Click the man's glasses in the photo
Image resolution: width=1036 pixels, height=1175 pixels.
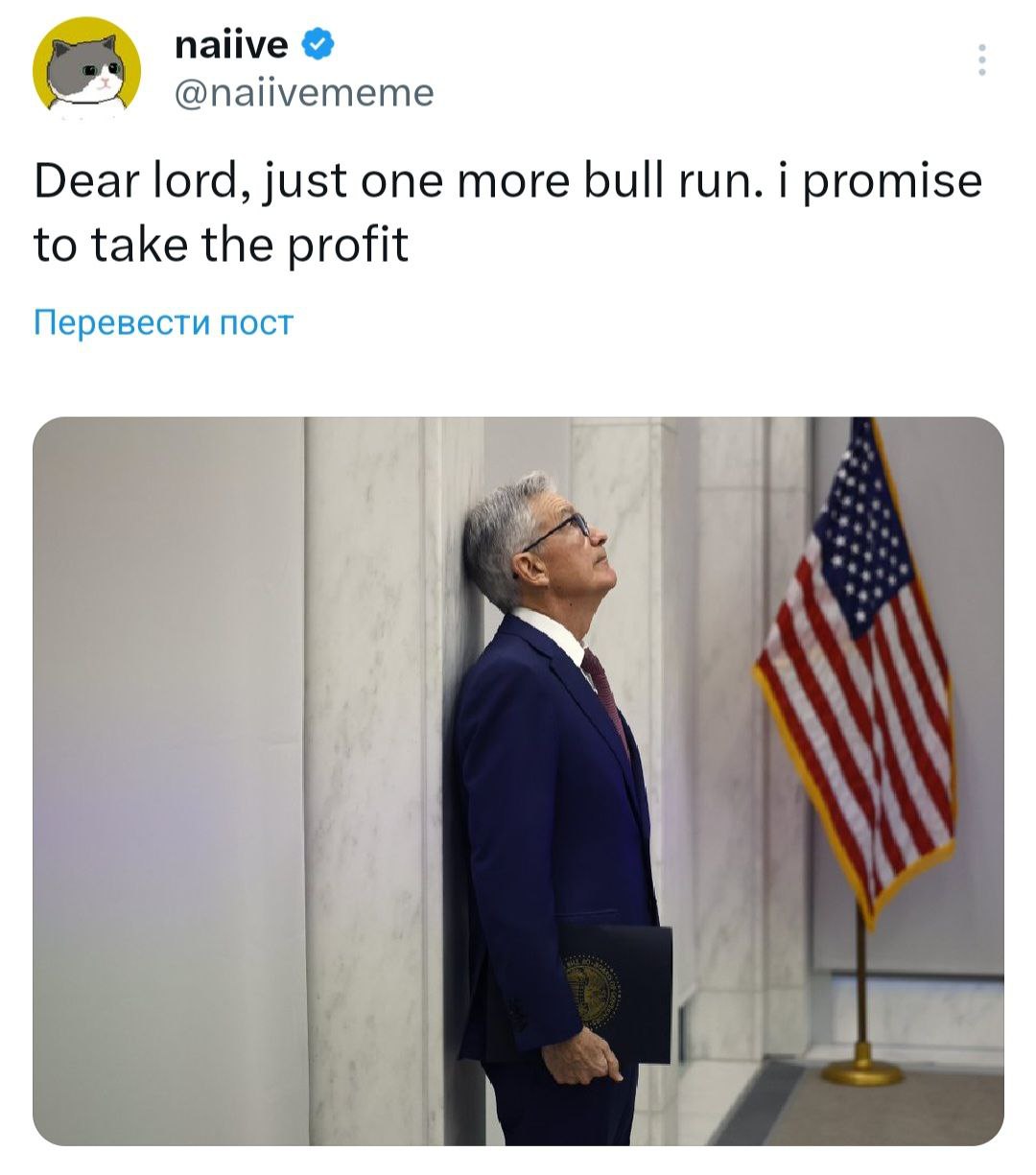click(561, 527)
